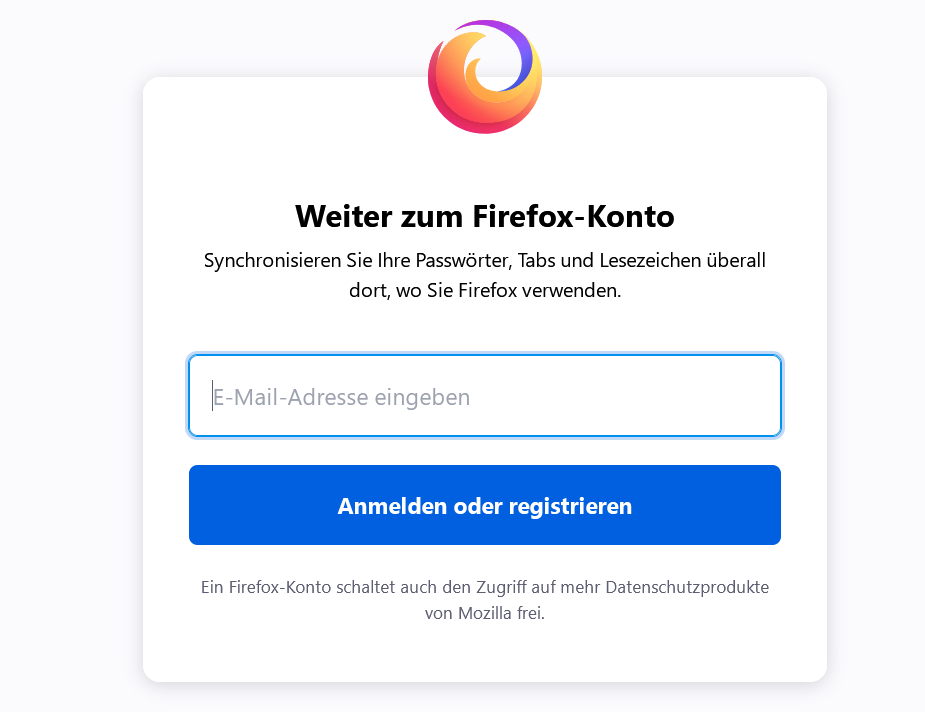Click the Firefox logo at the top
Viewport: 925px width, 712px height.
(x=485, y=77)
